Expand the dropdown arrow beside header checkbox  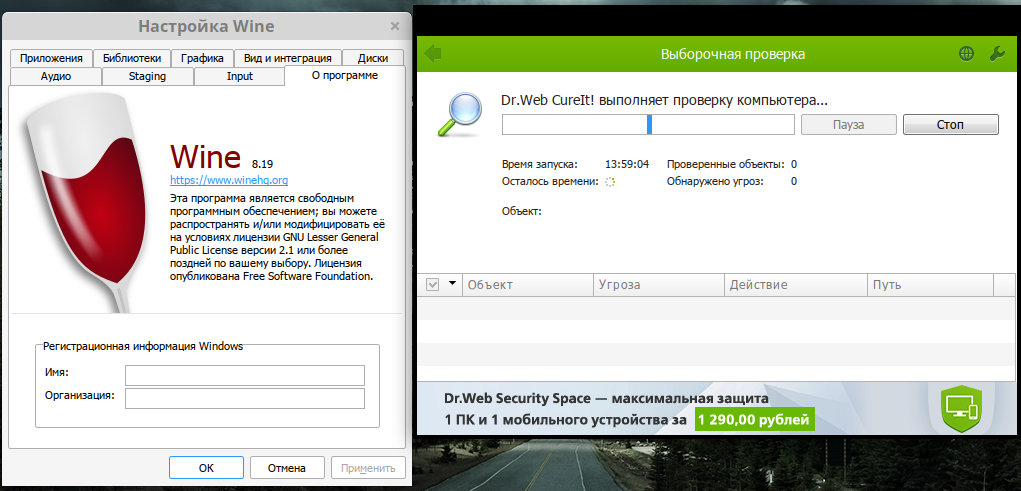click(x=452, y=284)
